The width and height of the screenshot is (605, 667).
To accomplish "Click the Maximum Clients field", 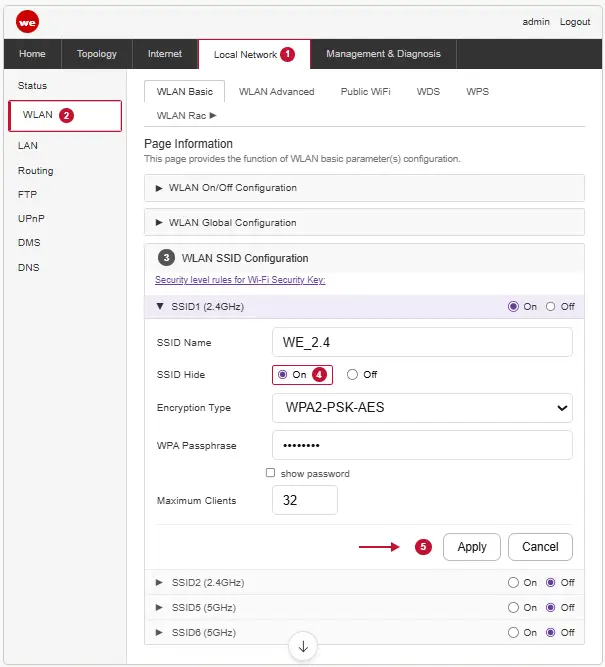I will click(305, 500).
